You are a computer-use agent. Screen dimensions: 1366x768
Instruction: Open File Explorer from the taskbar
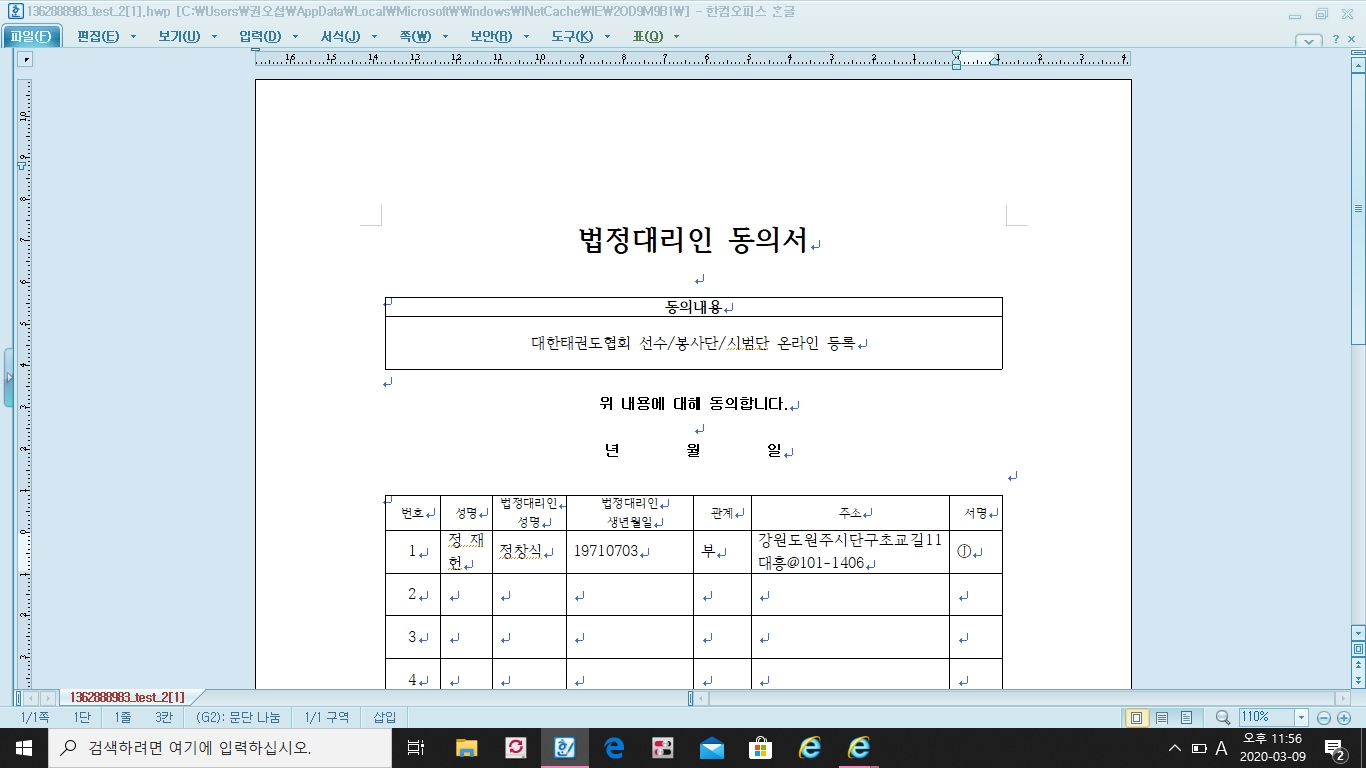tap(466, 747)
